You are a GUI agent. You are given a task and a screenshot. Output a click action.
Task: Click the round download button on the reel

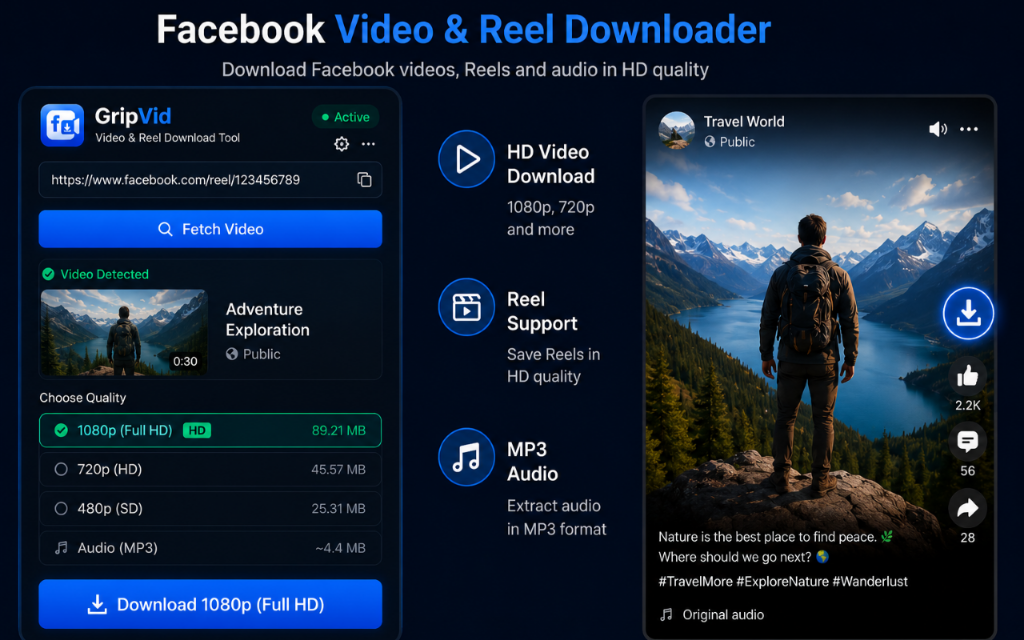pos(968,313)
